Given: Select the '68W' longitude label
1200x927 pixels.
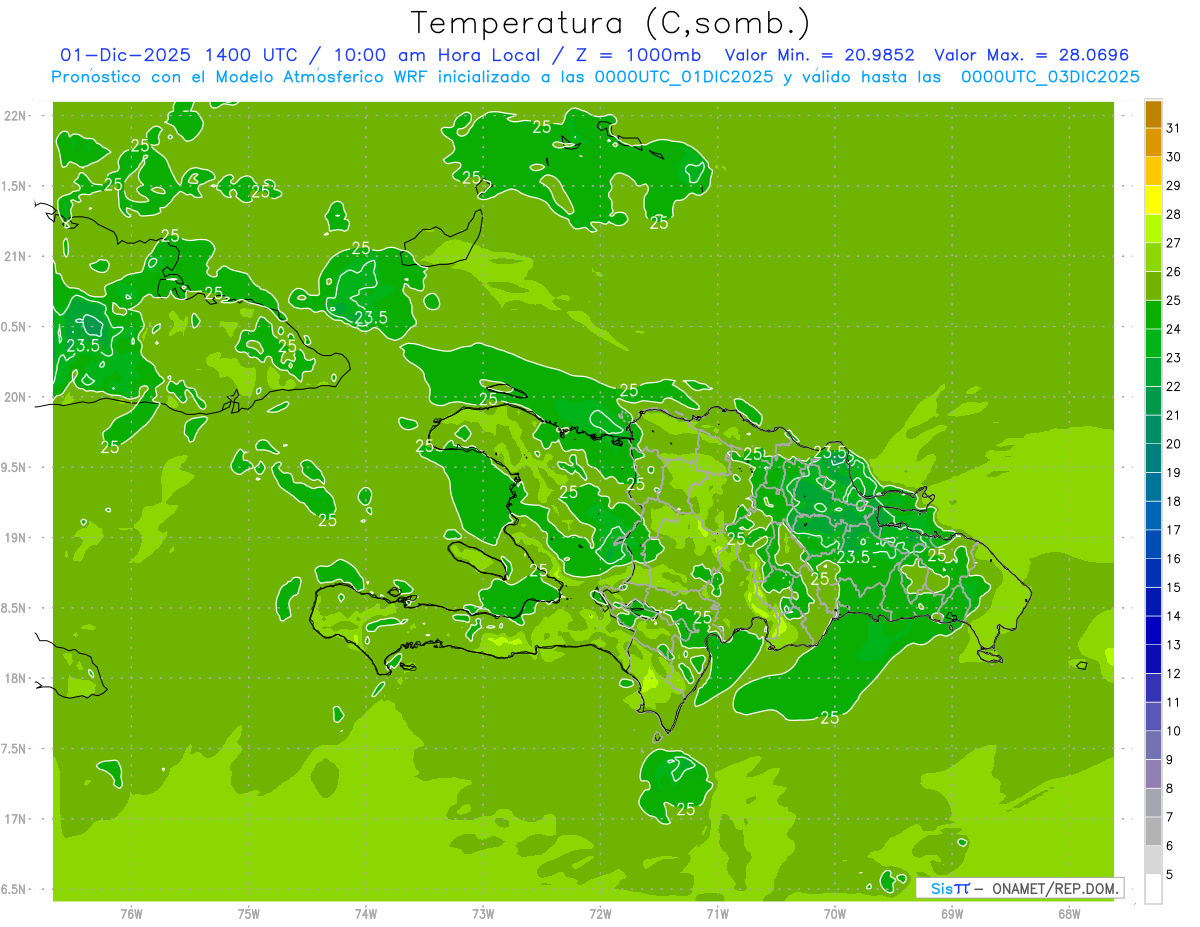Looking at the screenshot, I should tap(1068, 913).
